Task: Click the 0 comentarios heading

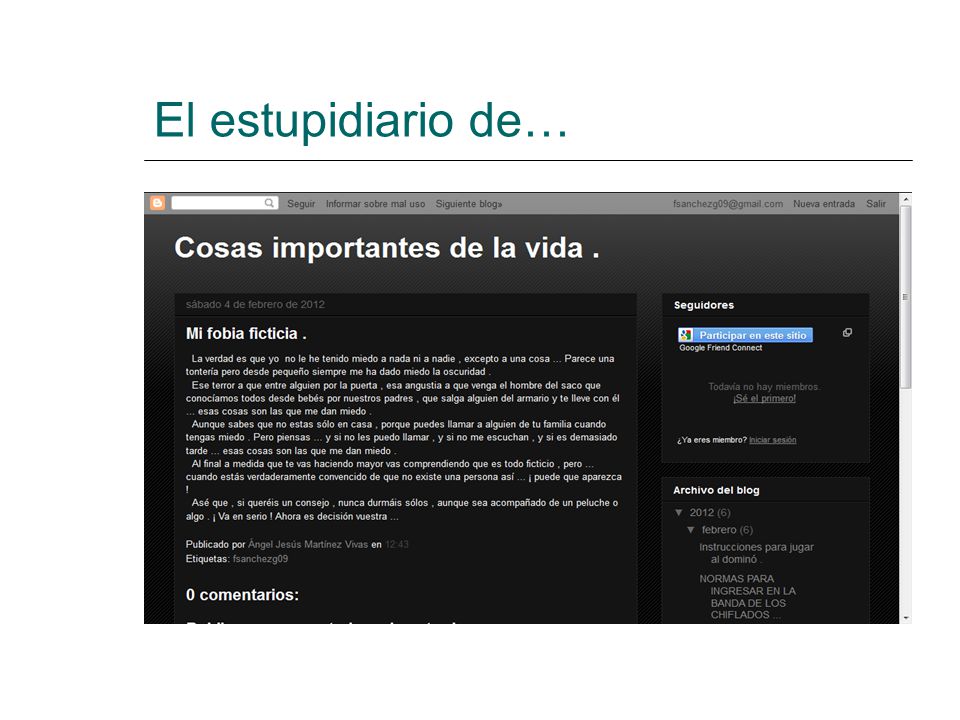Action: tap(242, 594)
